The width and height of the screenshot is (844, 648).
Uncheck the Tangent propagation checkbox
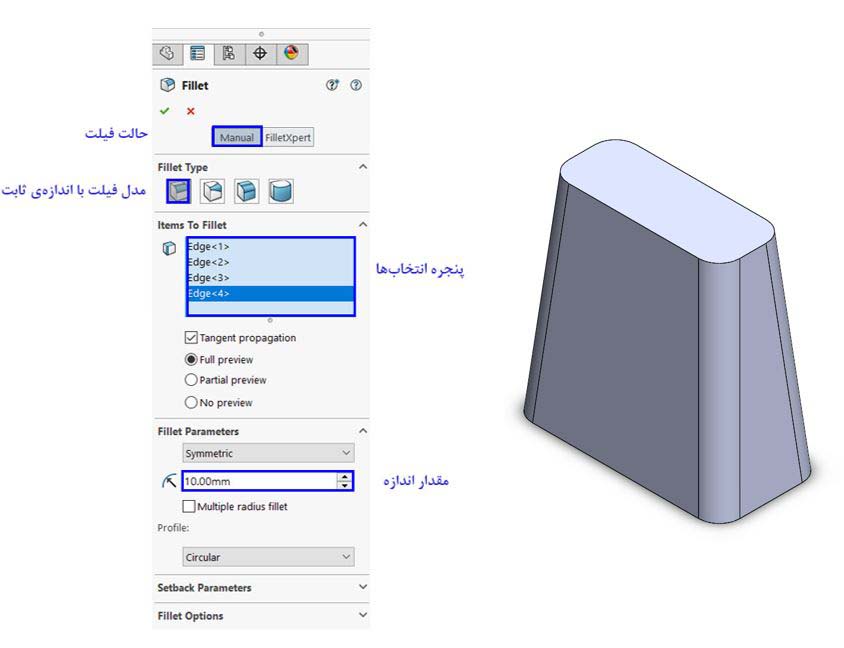(192, 338)
